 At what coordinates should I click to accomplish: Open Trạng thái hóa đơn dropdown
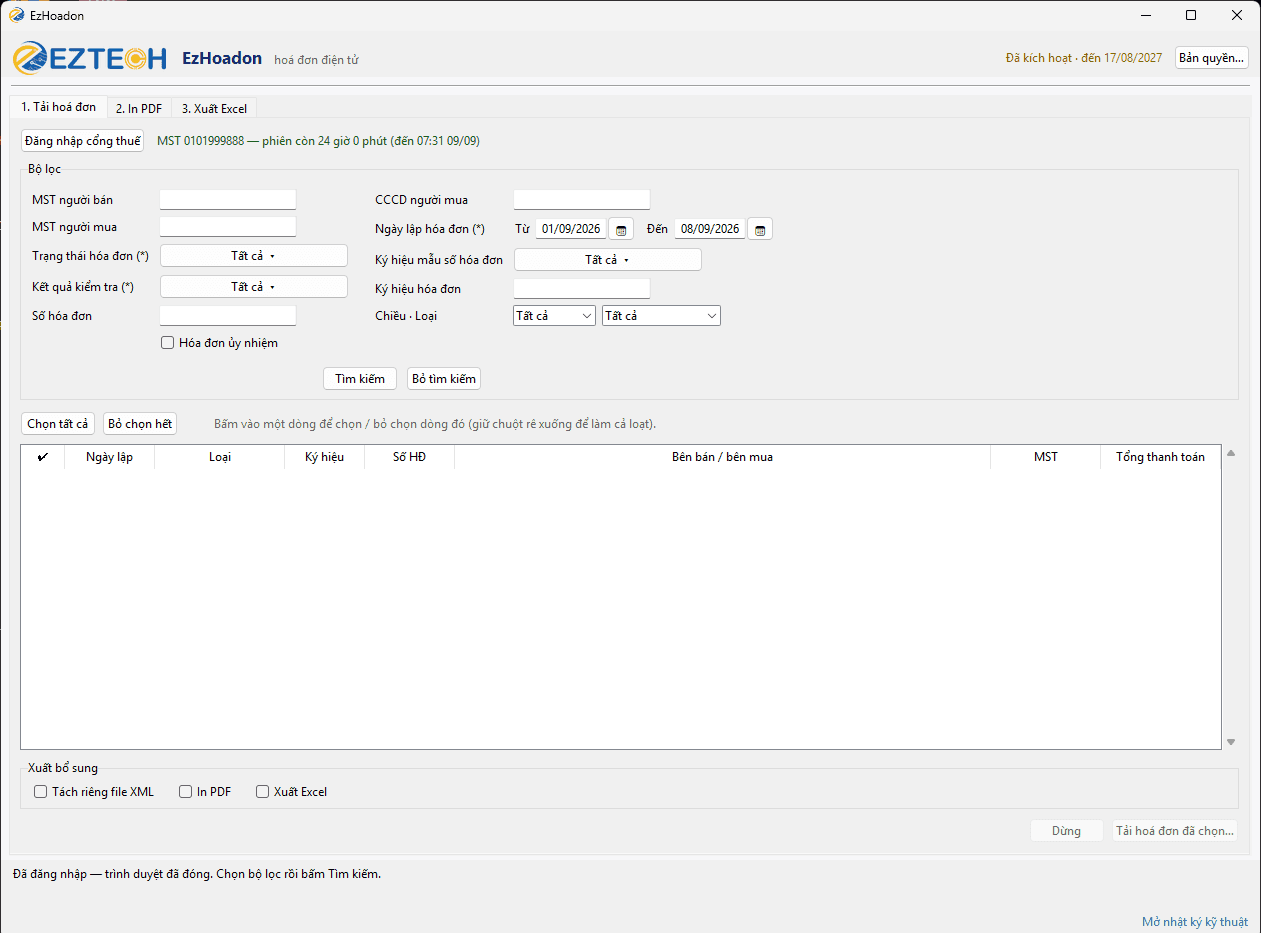pos(254,256)
